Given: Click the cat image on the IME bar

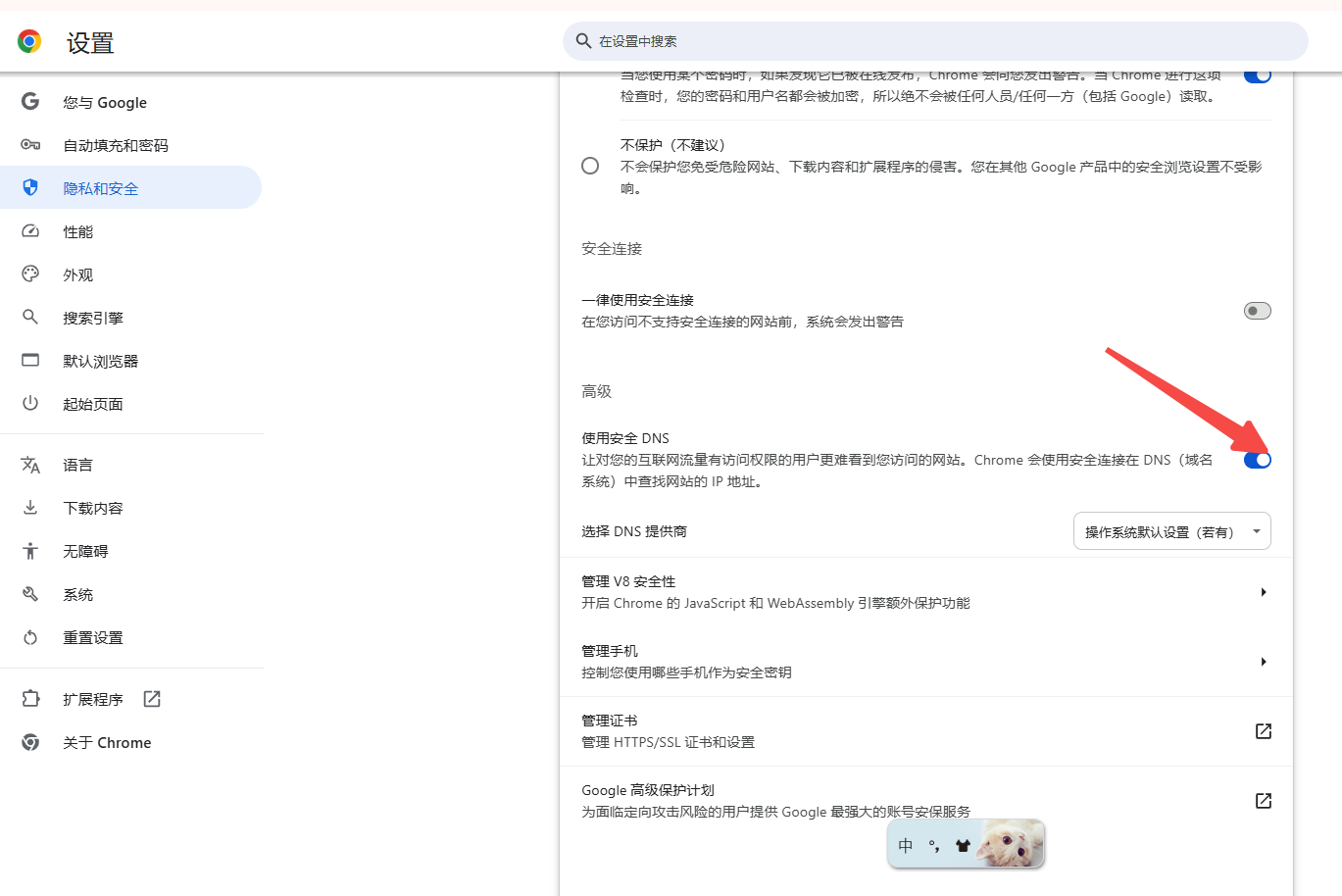Looking at the screenshot, I should [x=1011, y=843].
